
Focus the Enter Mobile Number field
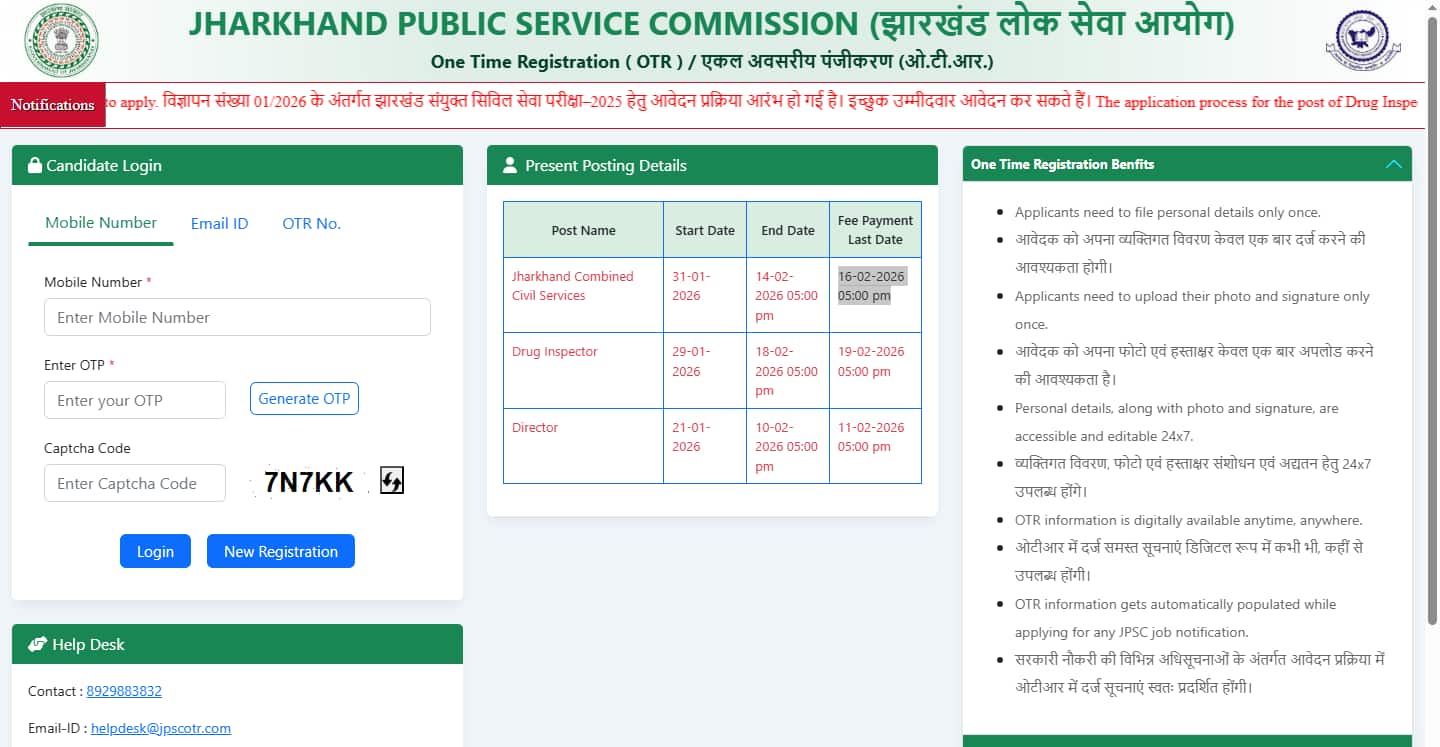[237, 317]
